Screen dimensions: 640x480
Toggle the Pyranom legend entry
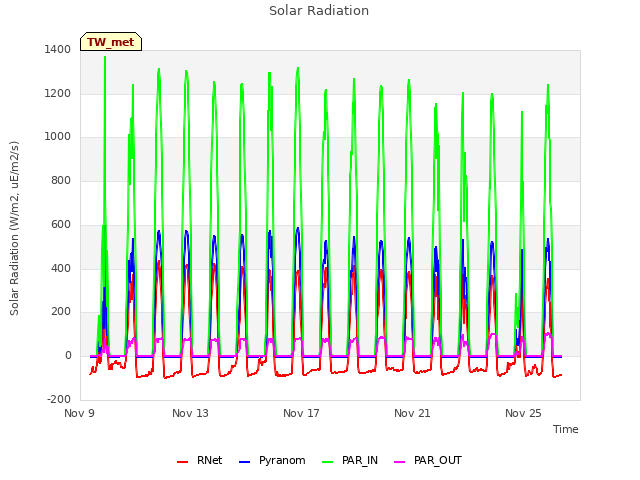272,460
